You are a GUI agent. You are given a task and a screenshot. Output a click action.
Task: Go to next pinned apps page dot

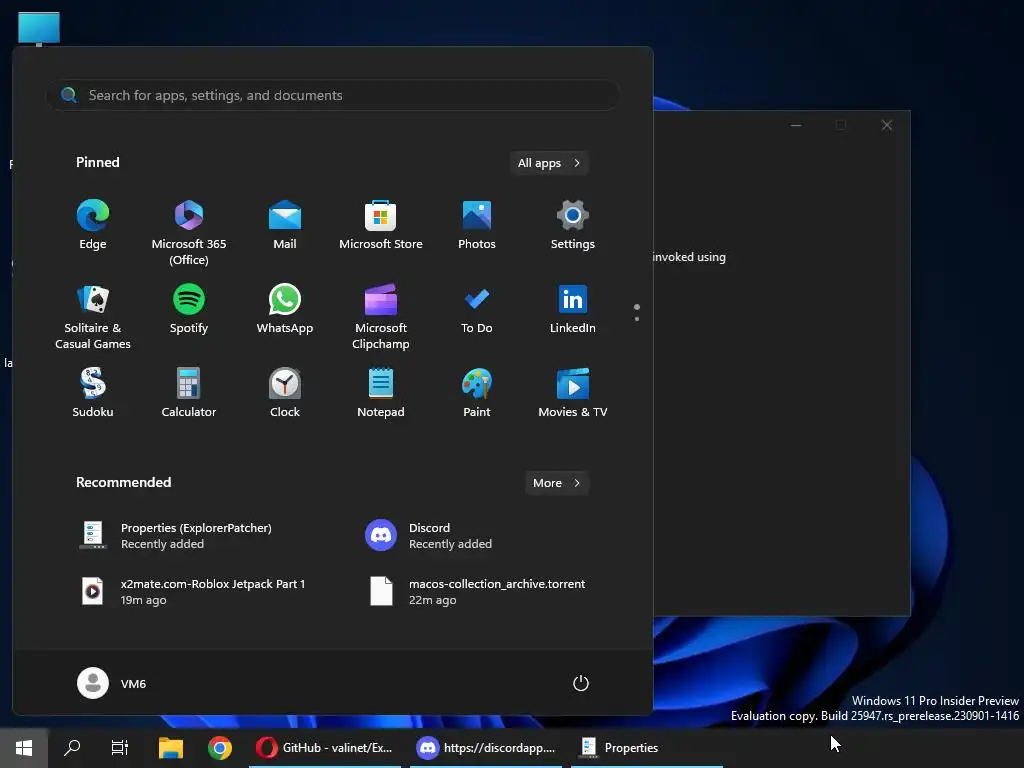pos(637,319)
